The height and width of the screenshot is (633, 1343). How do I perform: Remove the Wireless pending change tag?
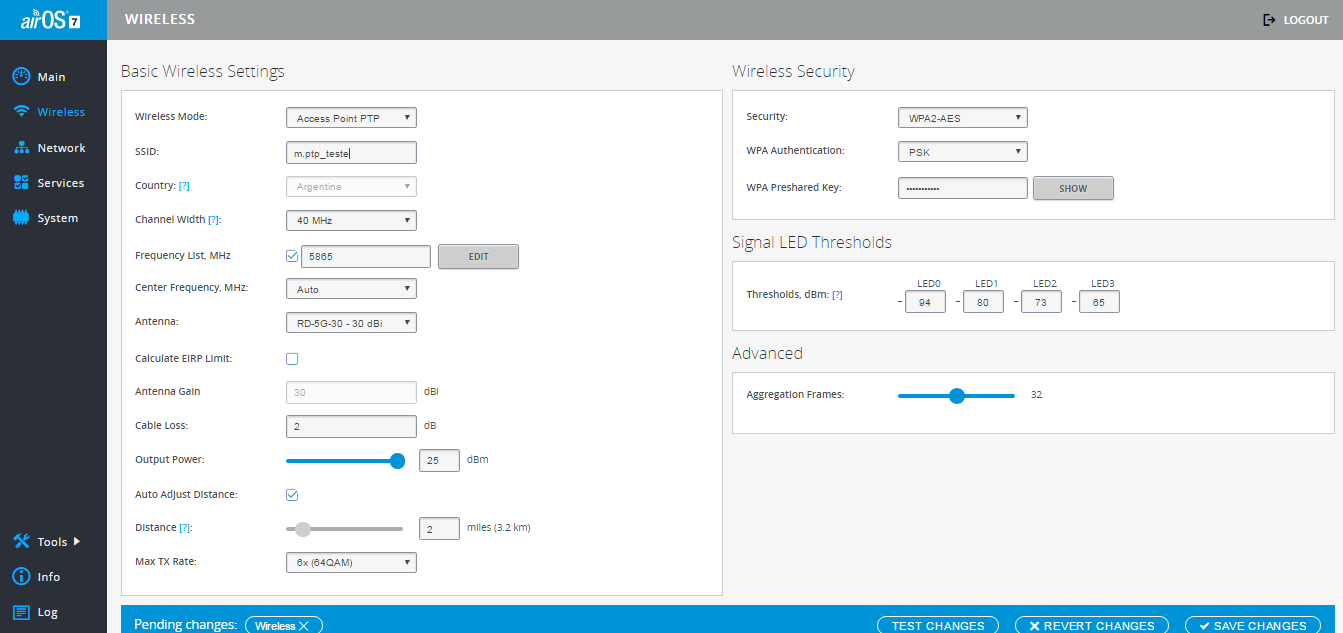pos(304,626)
